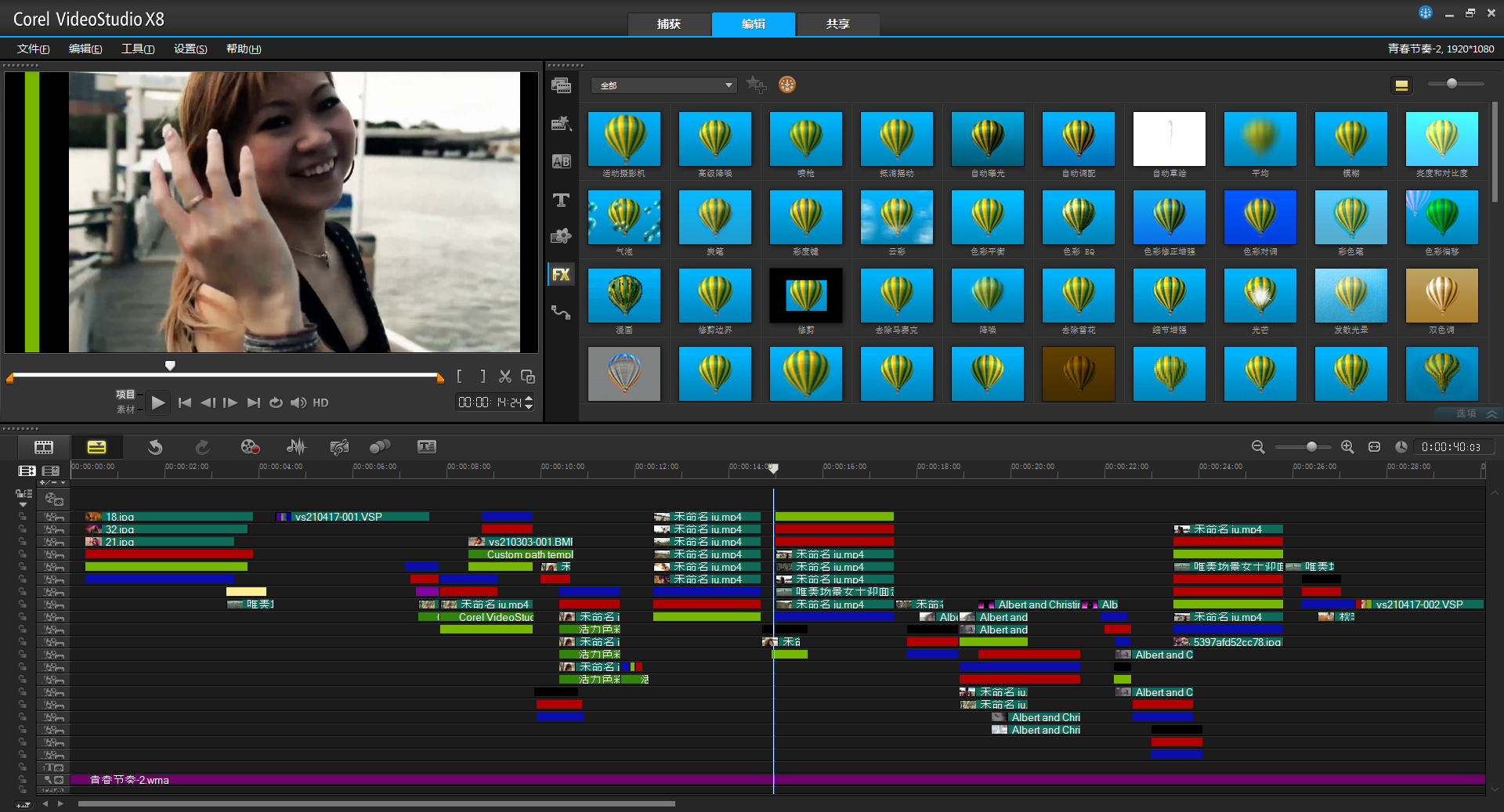Screen dimensions: 1504x812
Task: Set the mark-out bracket
Action: coord(483,377)
